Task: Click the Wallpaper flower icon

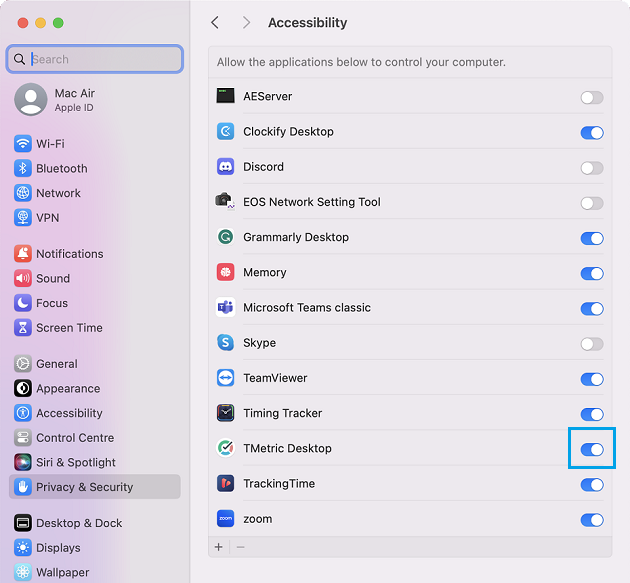Action: point(23,572)
